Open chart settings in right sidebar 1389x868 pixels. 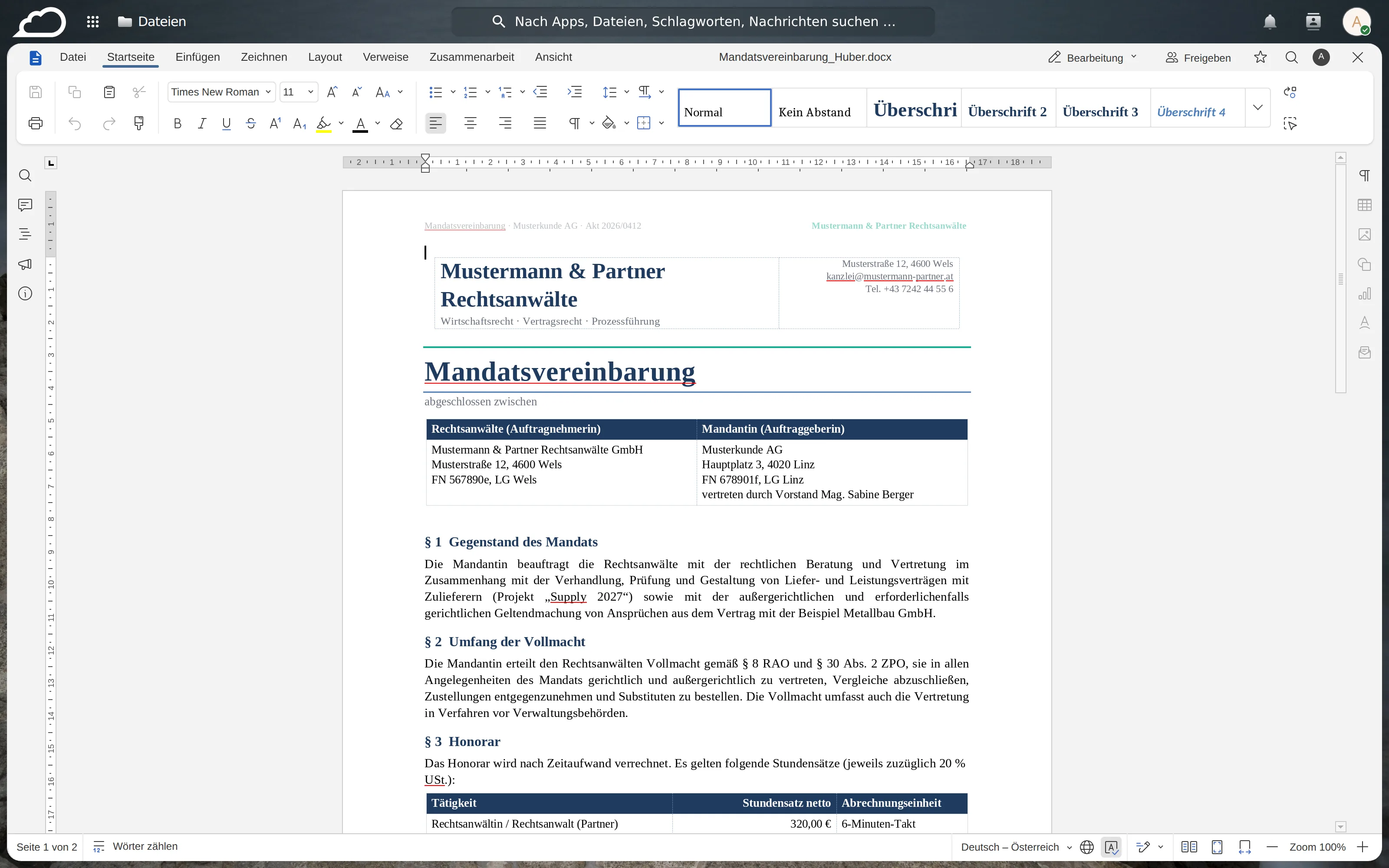point(1365,293)
